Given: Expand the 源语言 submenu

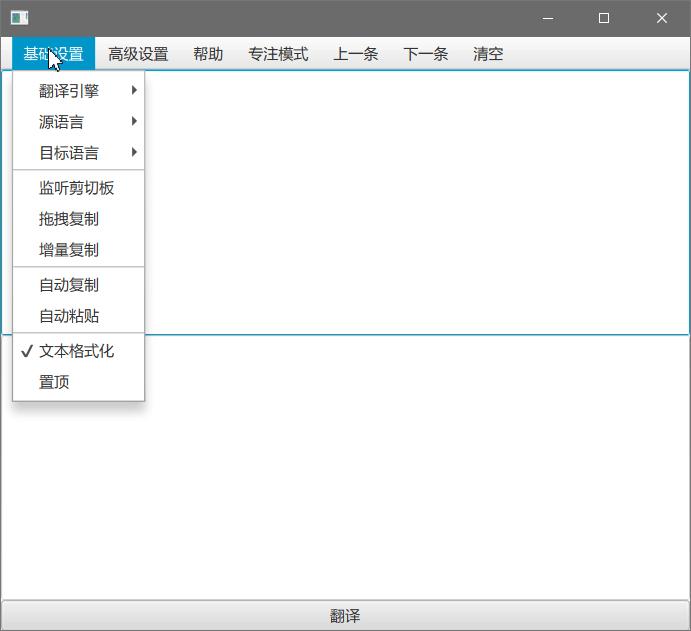Looking at the screenshot, I should tap(78, 122).
